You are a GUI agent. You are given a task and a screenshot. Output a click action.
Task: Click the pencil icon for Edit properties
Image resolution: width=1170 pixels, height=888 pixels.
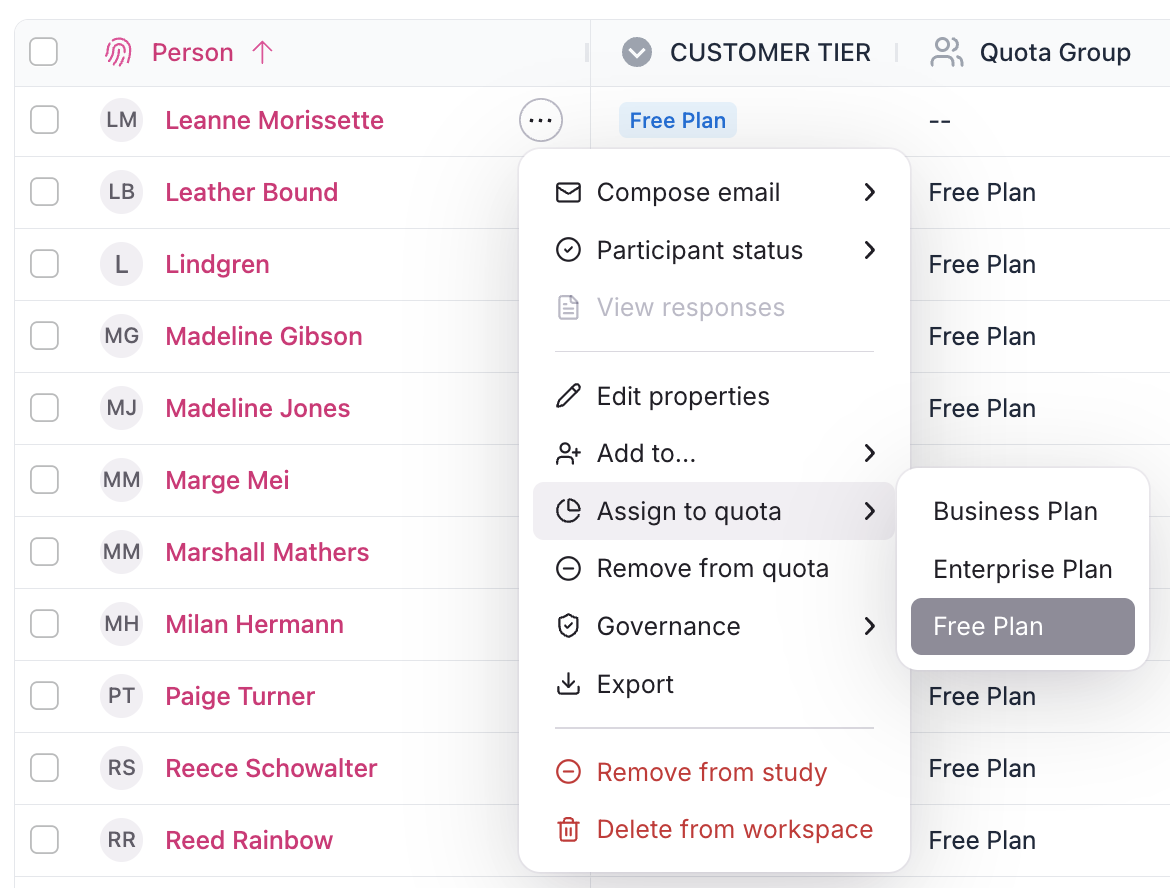(568, 397)
